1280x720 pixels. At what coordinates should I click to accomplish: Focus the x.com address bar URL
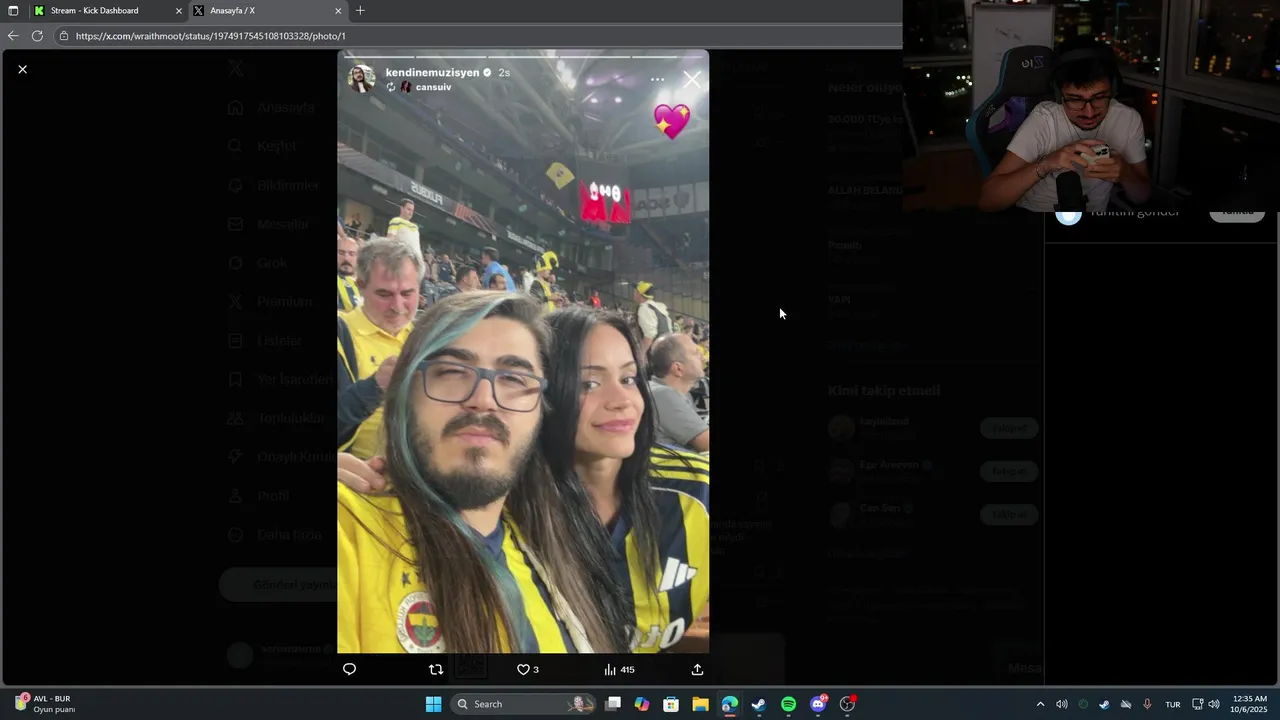(x=210, y=36)
